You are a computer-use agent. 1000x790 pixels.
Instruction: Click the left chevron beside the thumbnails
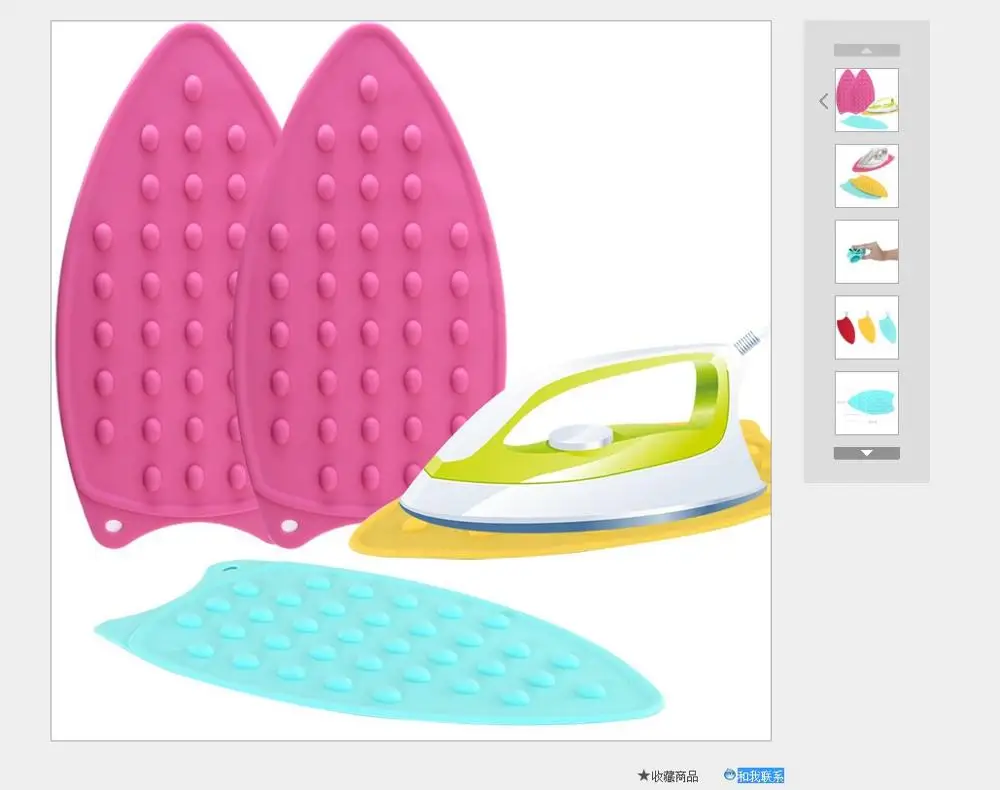pyautogui.click(x=824, y=101)
